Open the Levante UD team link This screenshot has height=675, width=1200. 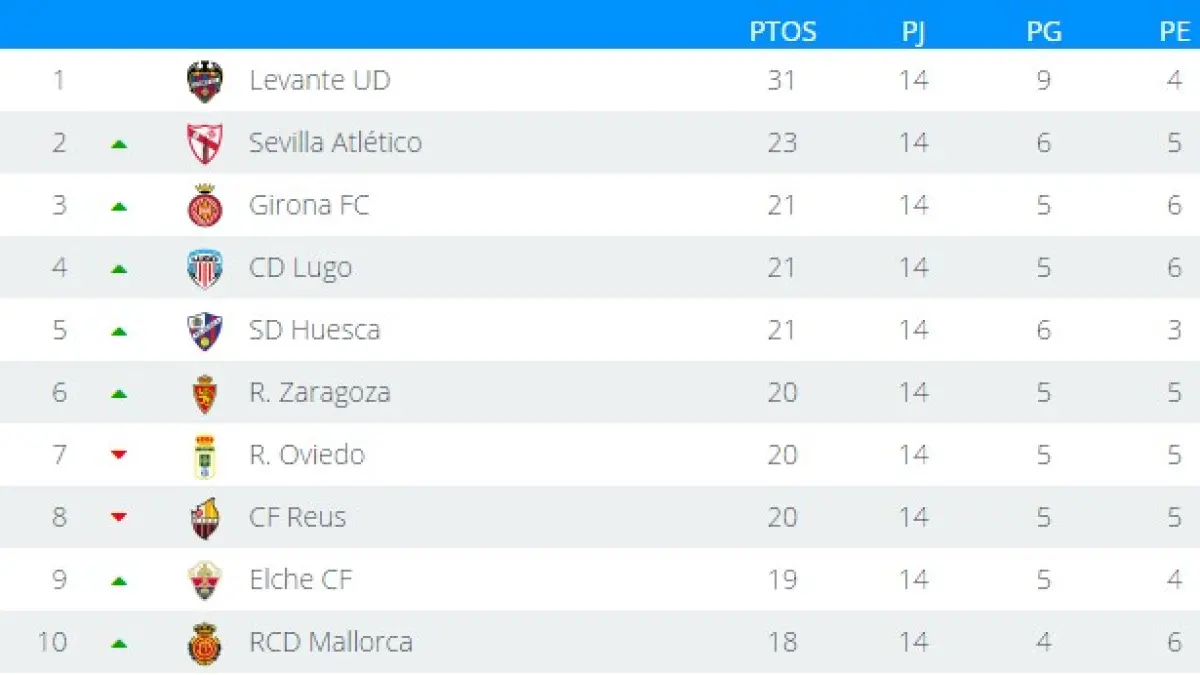point(319,80)
